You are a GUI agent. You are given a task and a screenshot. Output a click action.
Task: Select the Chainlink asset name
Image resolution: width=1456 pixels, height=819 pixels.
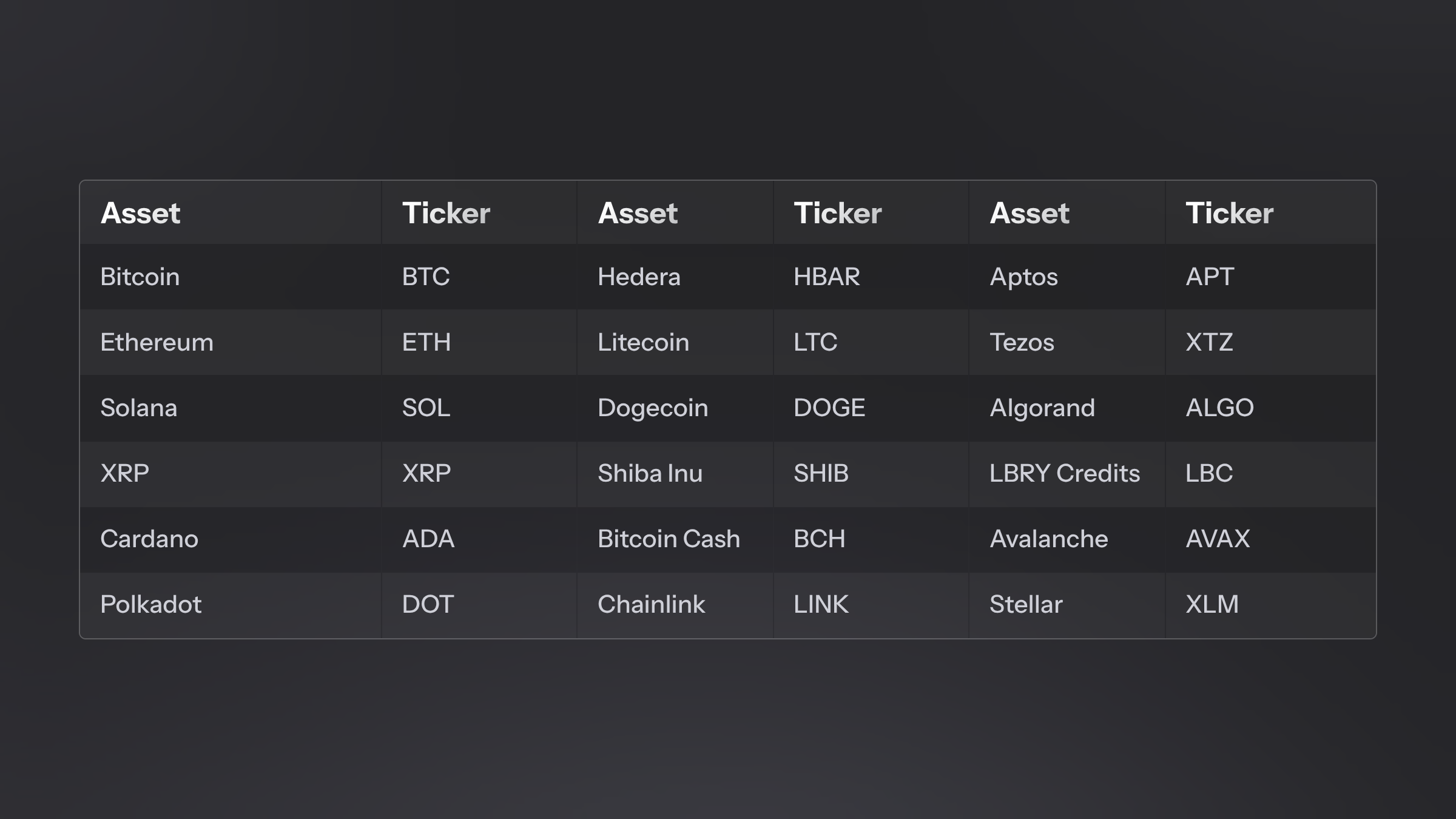[x=651, y=604]
